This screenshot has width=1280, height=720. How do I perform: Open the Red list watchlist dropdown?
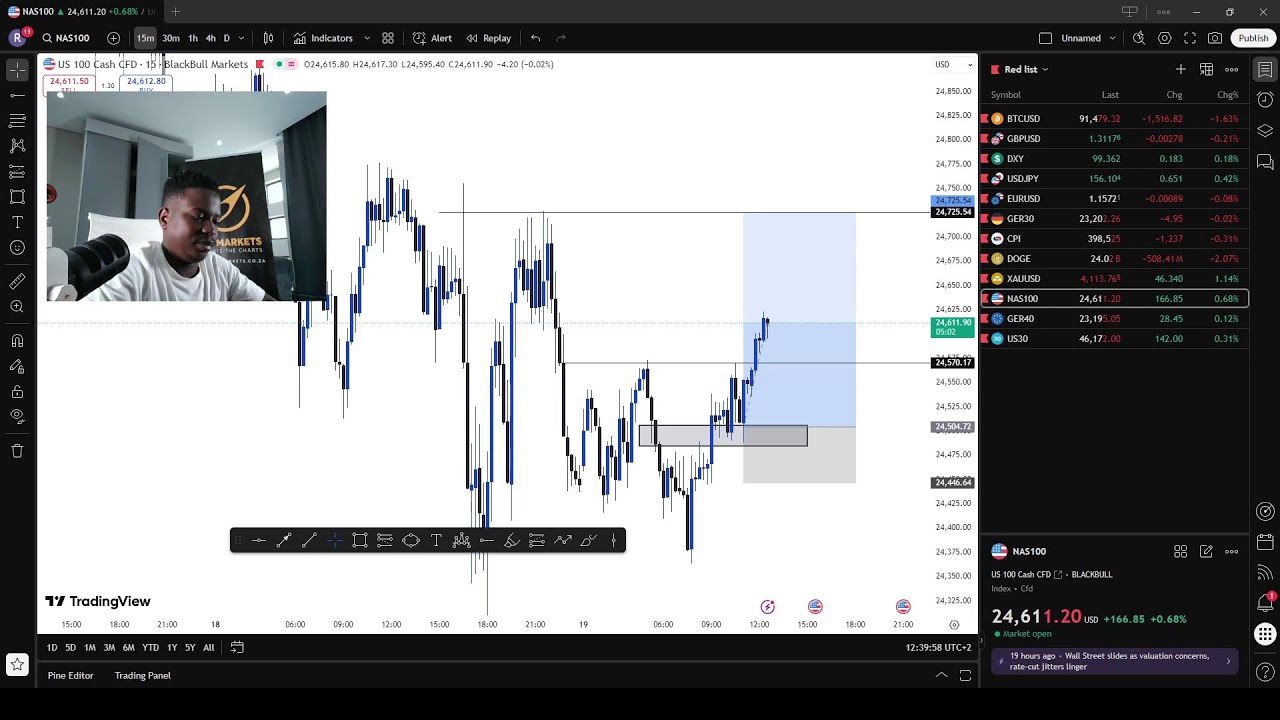[x=1026, y=69]
